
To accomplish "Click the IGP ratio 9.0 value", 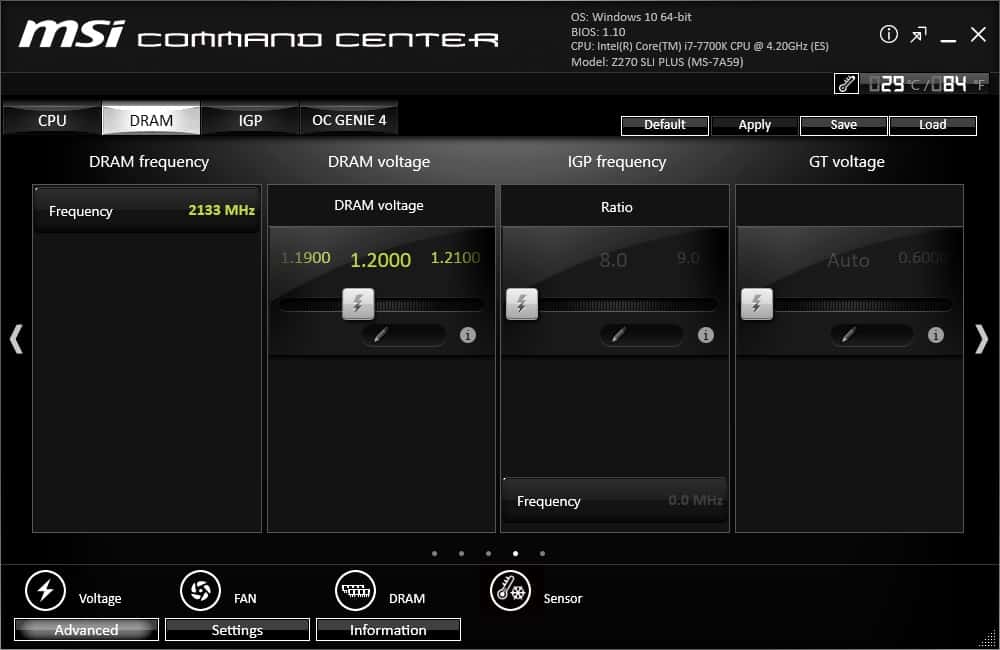I will [688, 258].
